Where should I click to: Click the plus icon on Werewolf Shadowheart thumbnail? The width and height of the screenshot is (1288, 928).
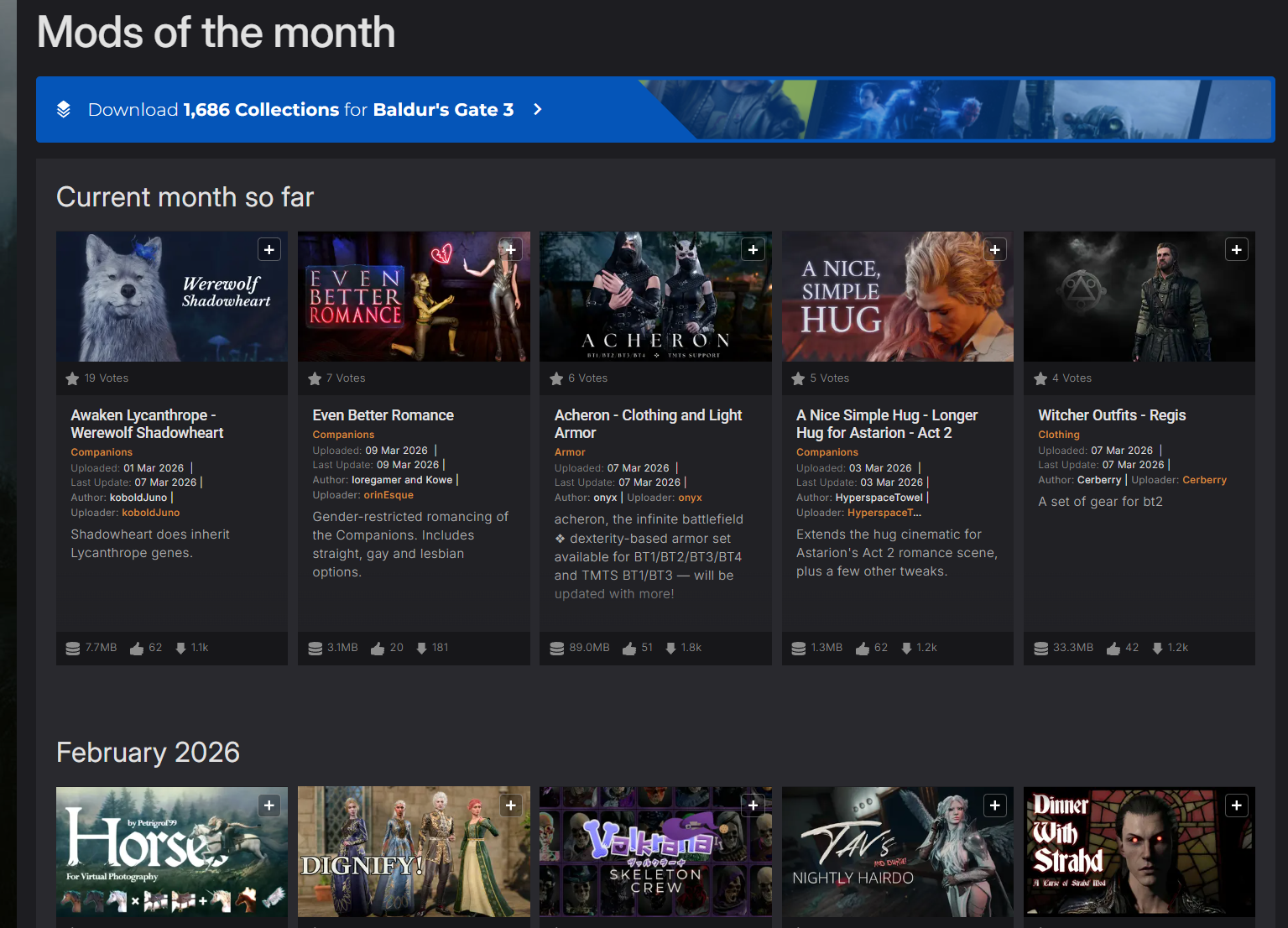click(x=269, y=249)
